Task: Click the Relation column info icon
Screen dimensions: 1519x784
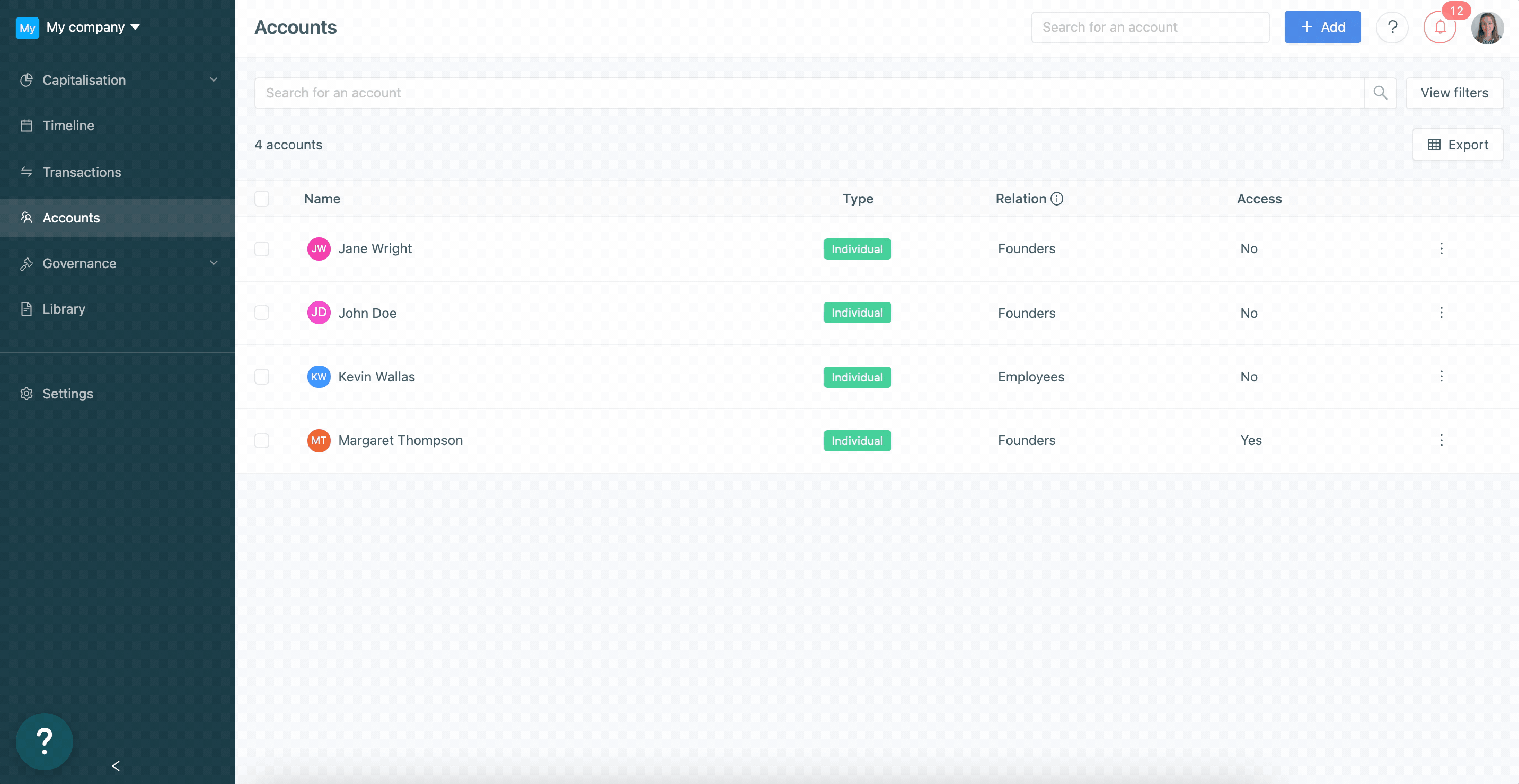Action: point(1057,199)
